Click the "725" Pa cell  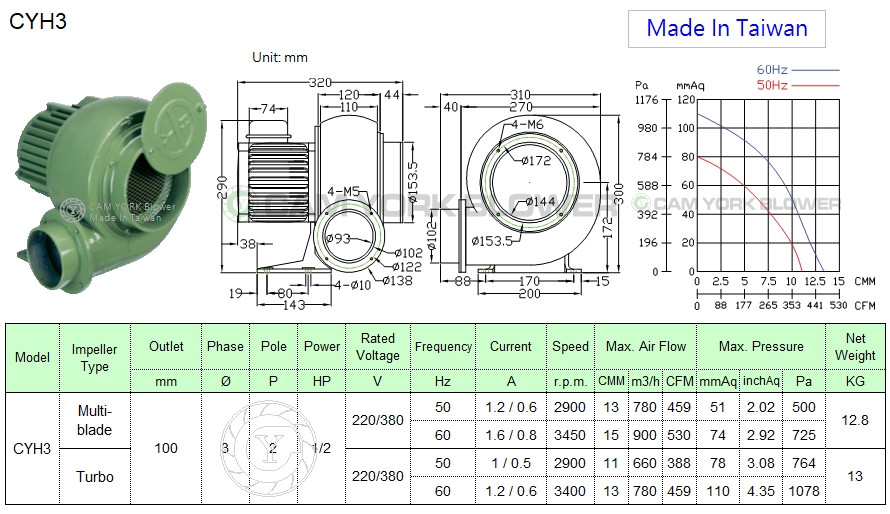coord(804,435)
